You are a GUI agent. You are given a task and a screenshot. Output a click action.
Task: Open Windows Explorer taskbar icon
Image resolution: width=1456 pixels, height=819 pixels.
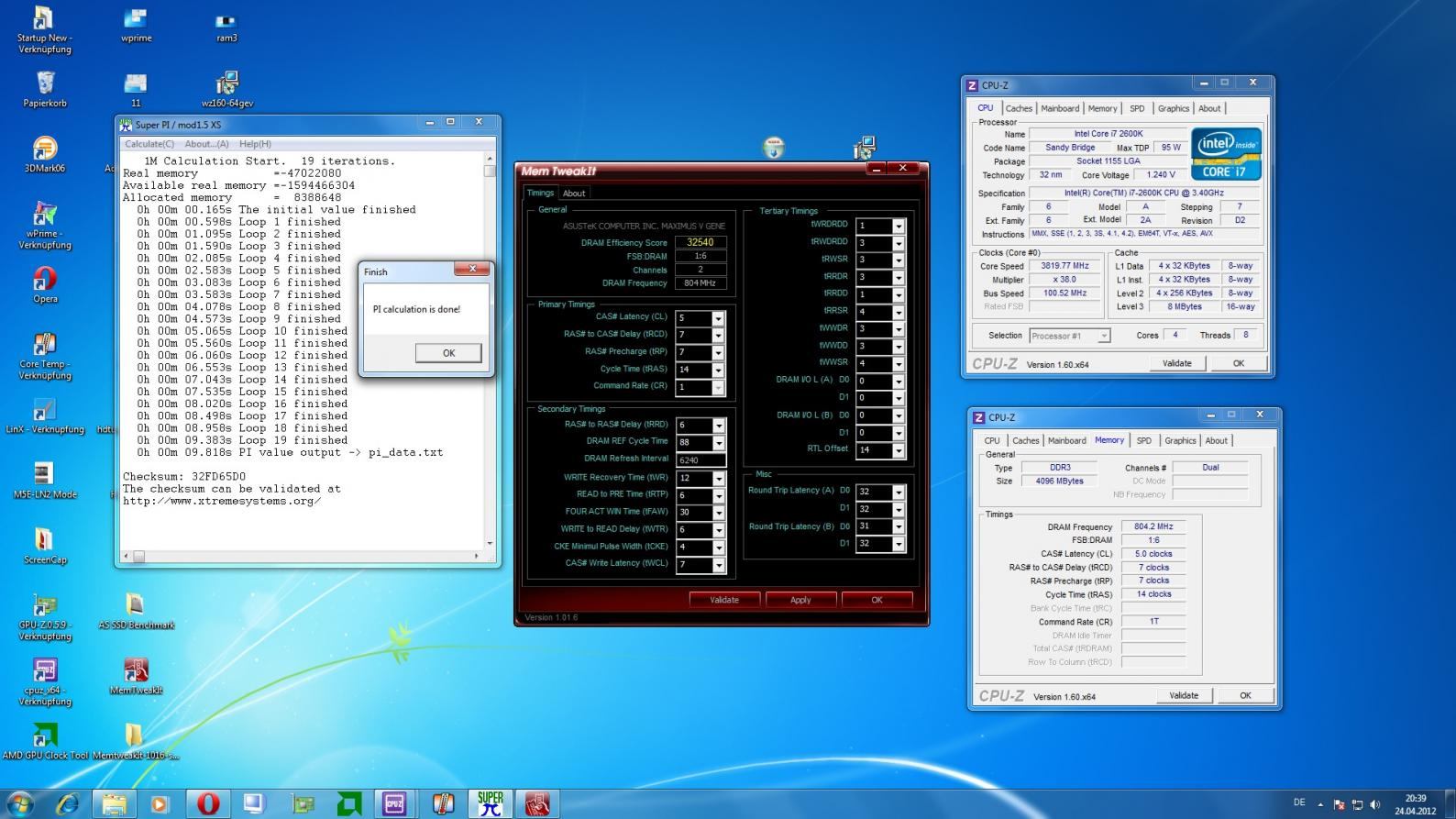[115, 804]
